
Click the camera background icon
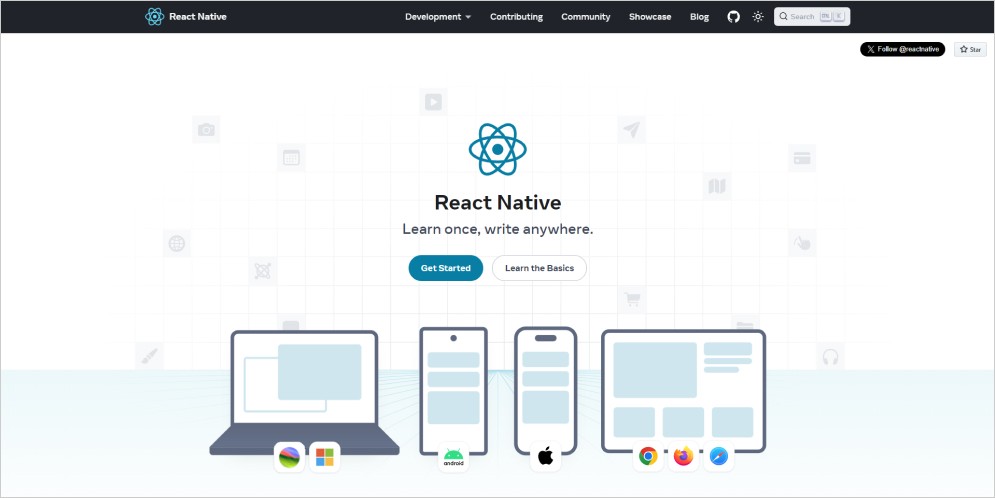click(206, 129)
